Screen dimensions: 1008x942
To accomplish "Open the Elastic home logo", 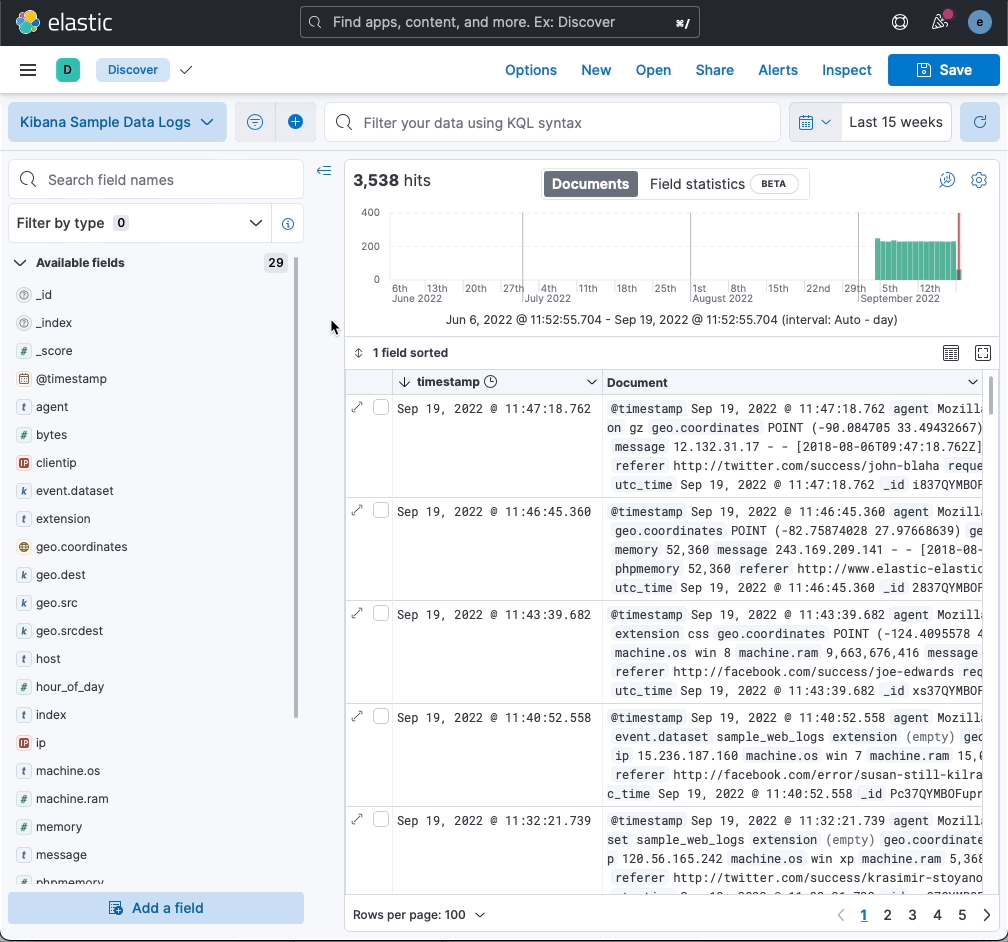I will (x=64, y=23).
